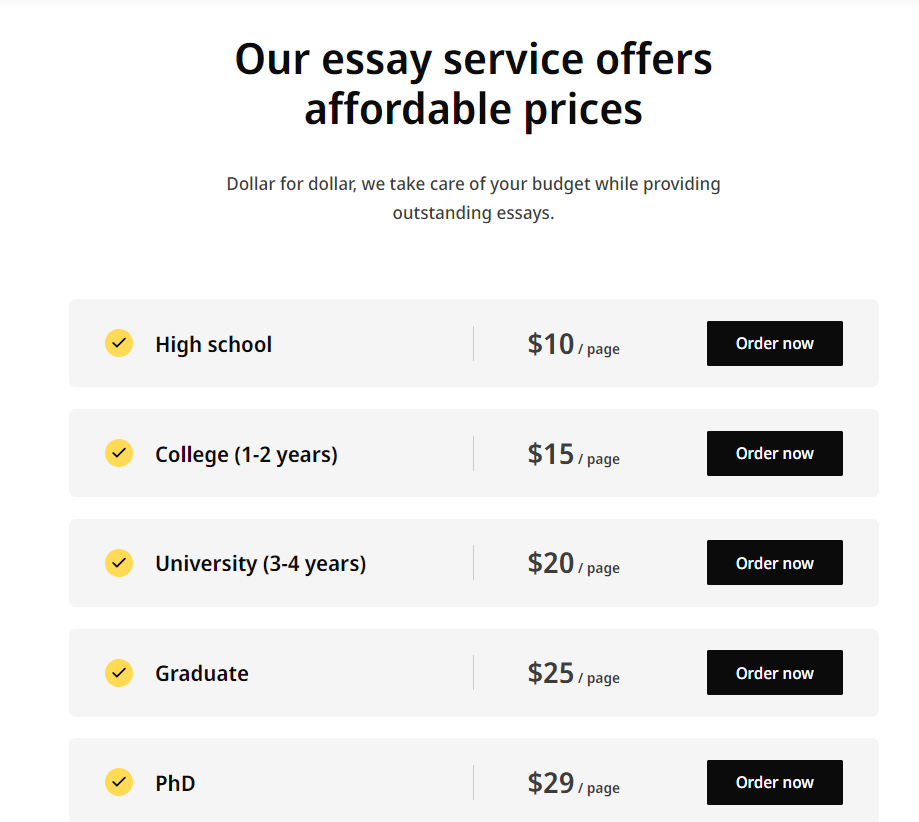This screenshot has height=822, width=919.
Task: Click Order now for College (1-2 years)
Action: tap(774, 453)
